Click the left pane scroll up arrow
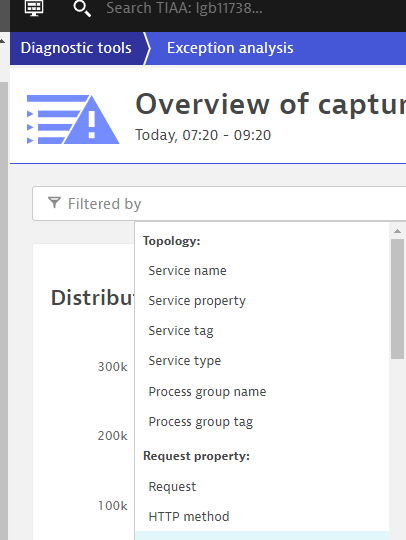 coord(3,41)
